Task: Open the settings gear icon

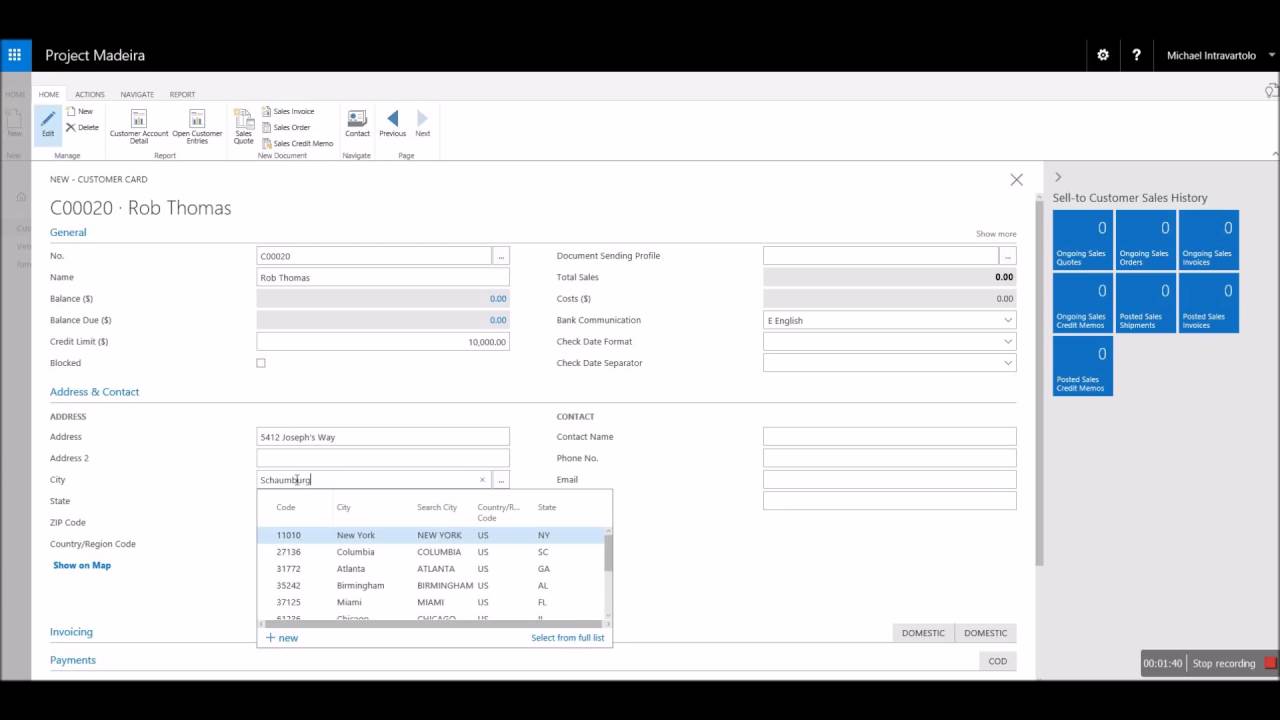Action: point(1103,55)
